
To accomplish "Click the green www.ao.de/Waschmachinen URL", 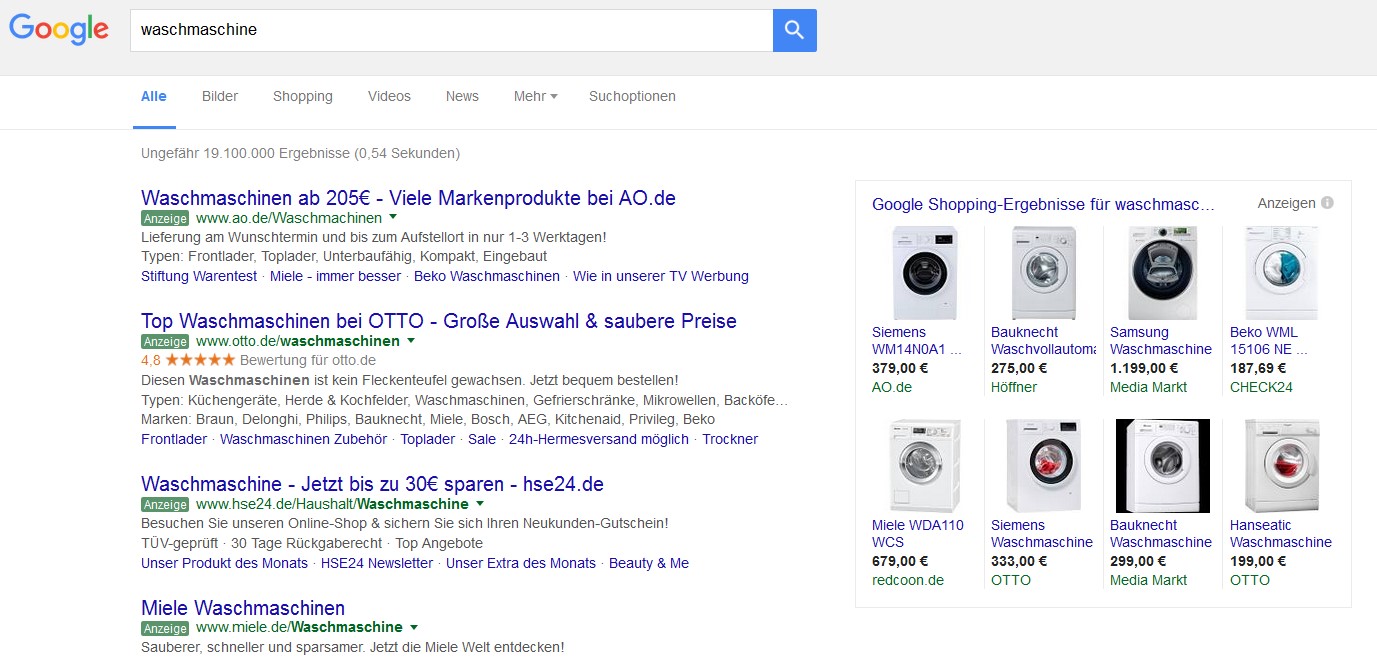I will (289, 218).
